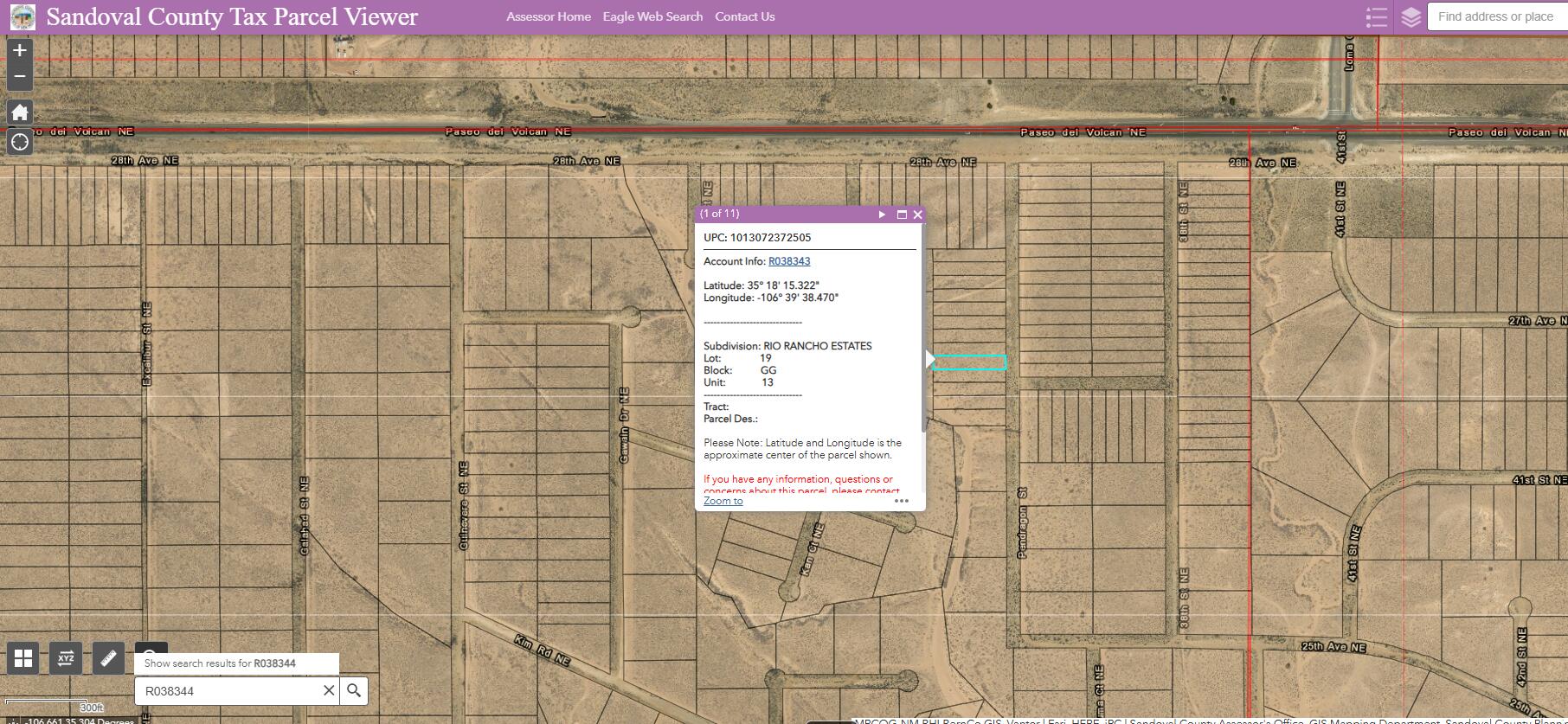Click the Sandoval County Tax Parcel Viewer title
This screenshot has width=1568, height=724.
[x=232, y=16]
